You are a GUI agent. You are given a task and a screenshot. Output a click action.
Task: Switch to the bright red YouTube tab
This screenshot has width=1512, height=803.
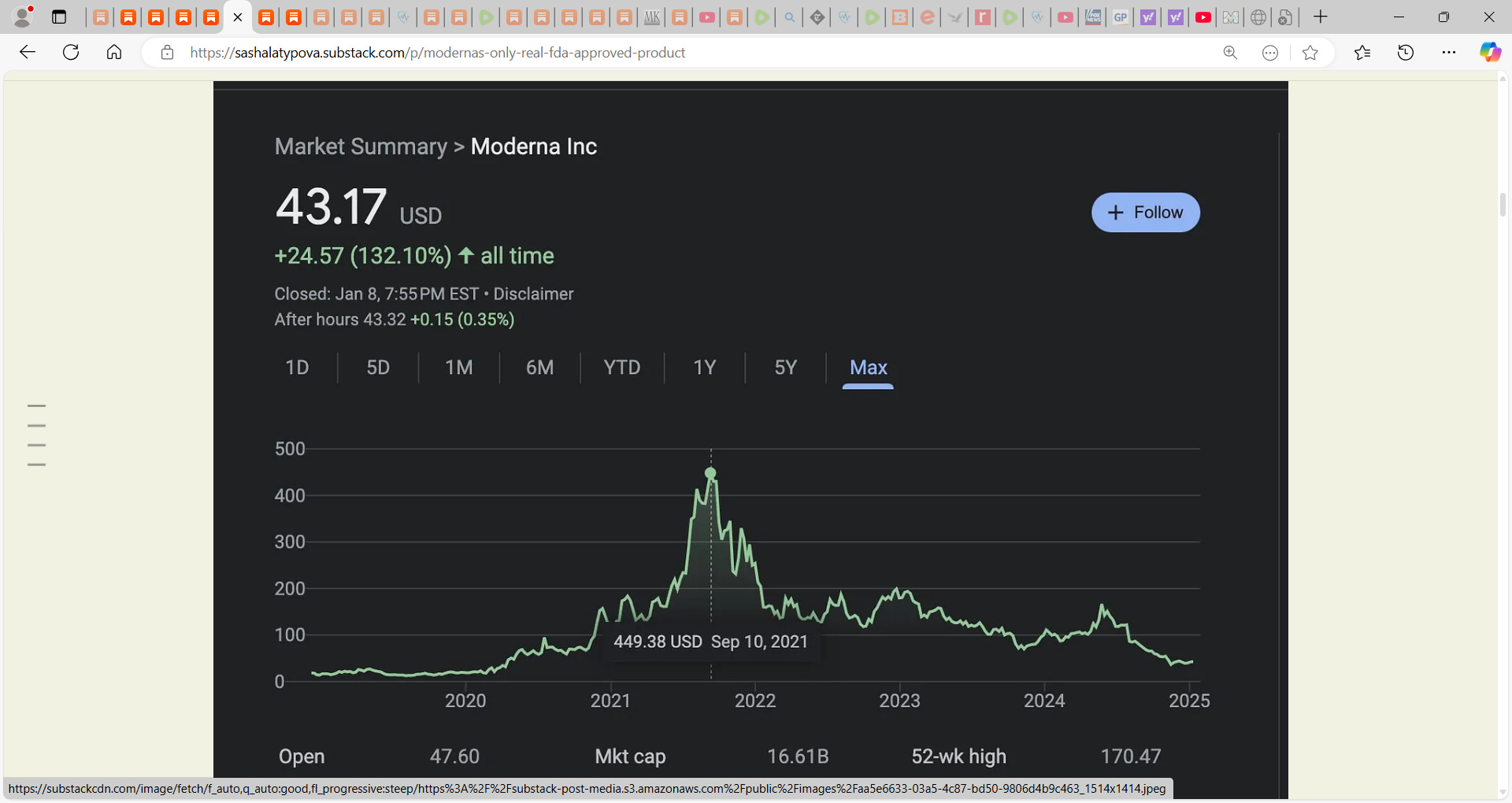[x=1203, y=17]
